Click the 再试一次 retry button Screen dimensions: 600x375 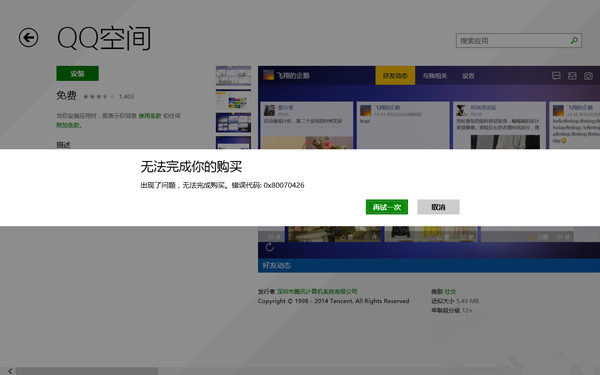pyautogui.click(x=386, y=207)
